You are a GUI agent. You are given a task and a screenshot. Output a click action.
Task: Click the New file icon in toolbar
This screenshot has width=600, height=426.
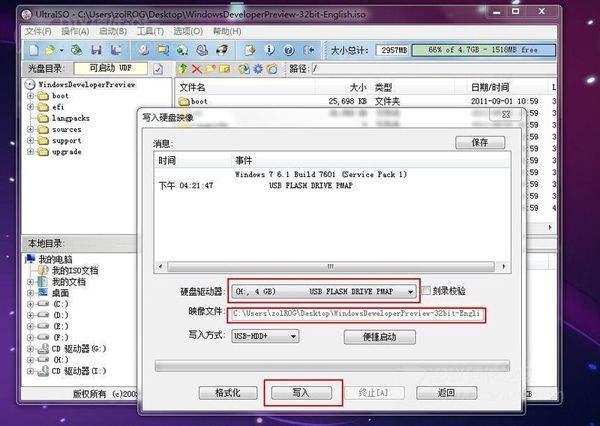(34, 50)
